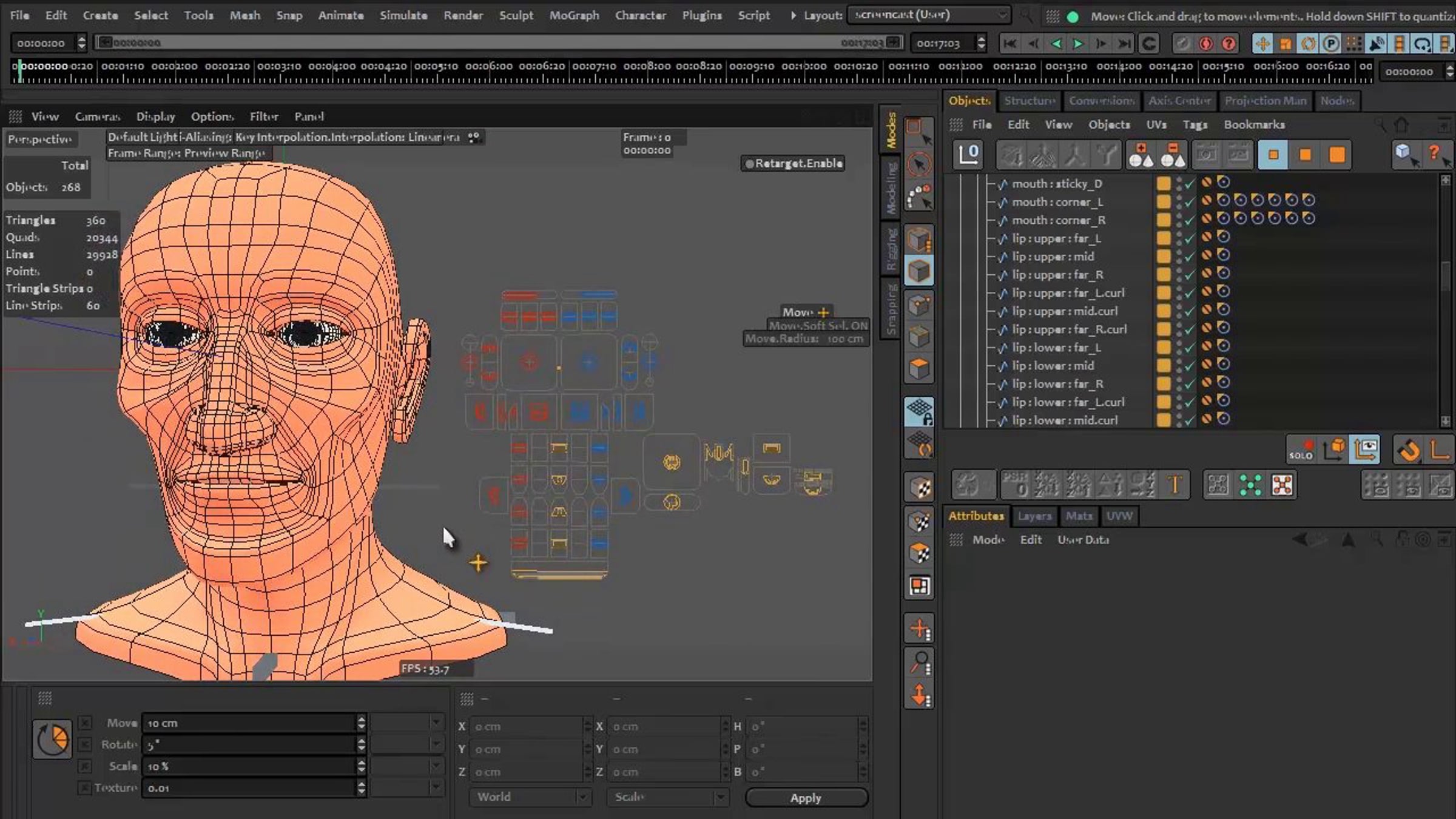This screenshot has width=1456, height=819.
Task: Toggle the checkbox beside Move quantize
Action: pyautogui.click(x=85, y=723)
